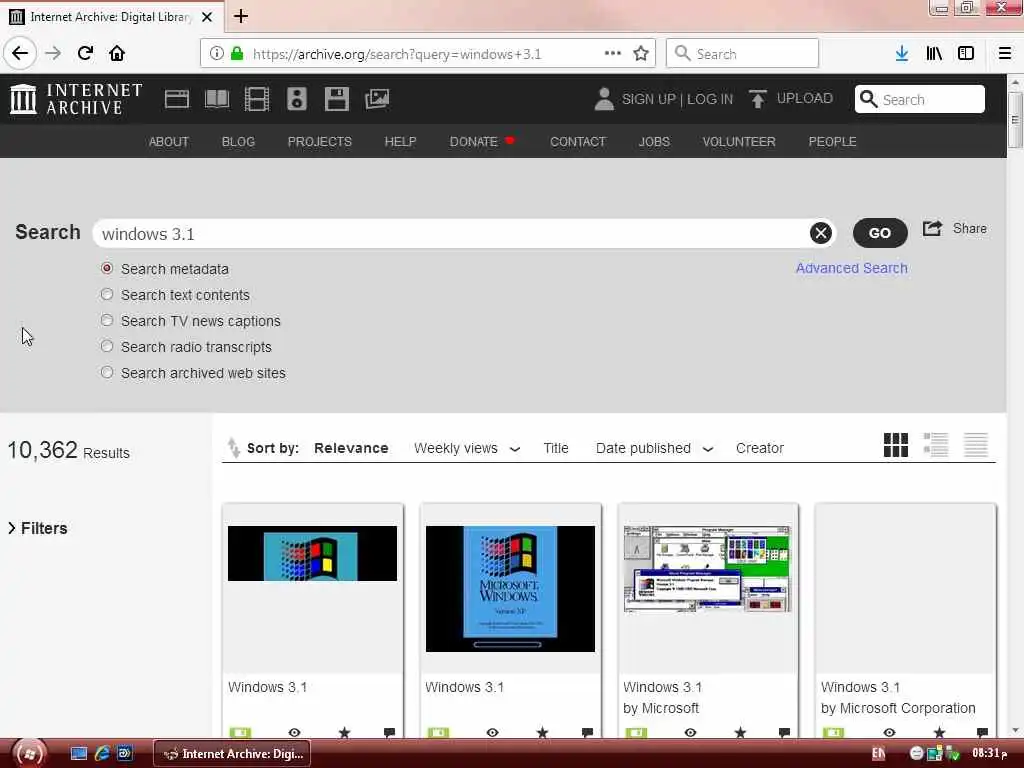1024x768 pixels.
Task: Switch to detailed list view
Action: pyautogui.click(x=936, y=445)
